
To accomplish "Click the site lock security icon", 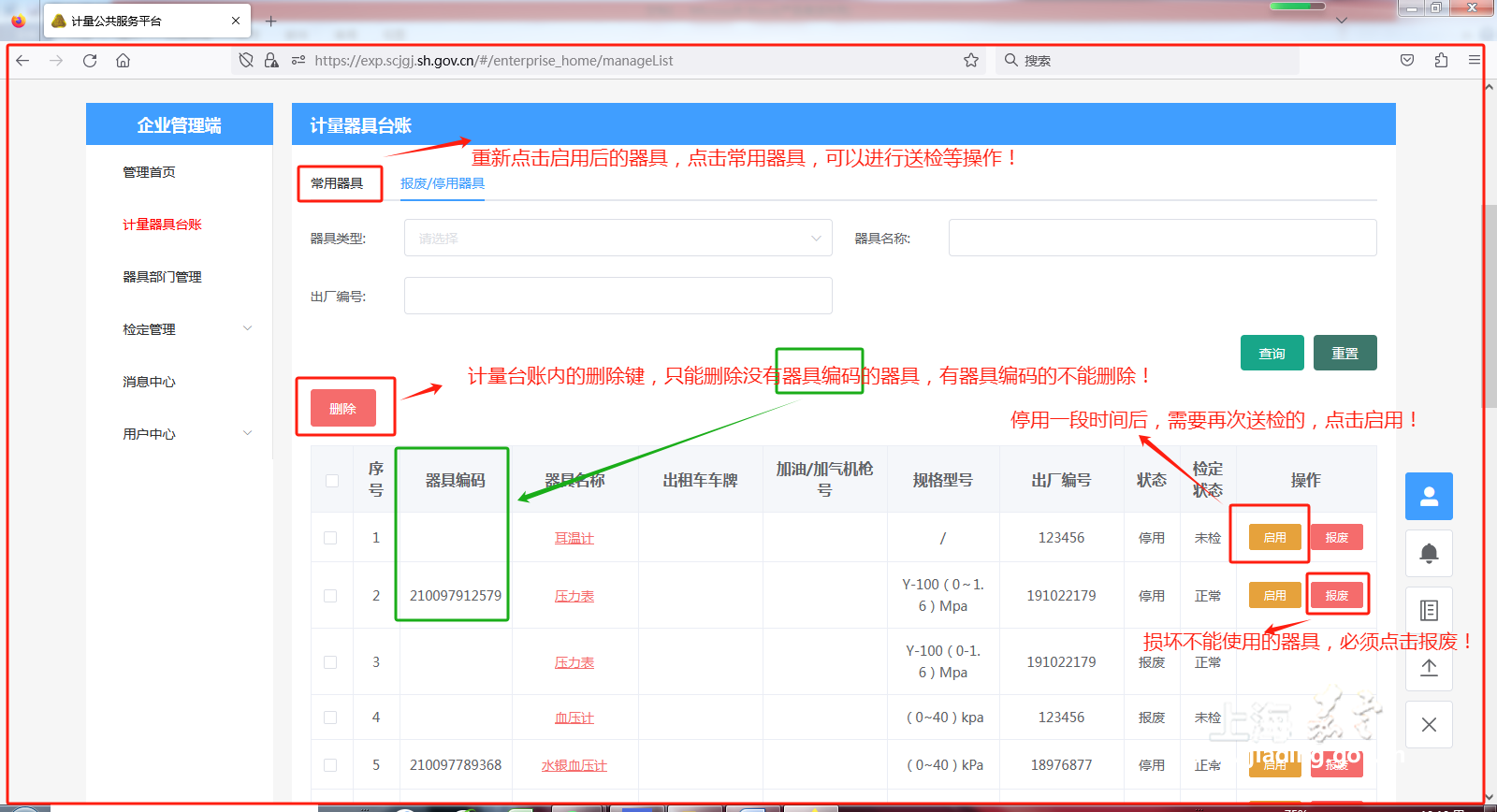I will (271, 60).
